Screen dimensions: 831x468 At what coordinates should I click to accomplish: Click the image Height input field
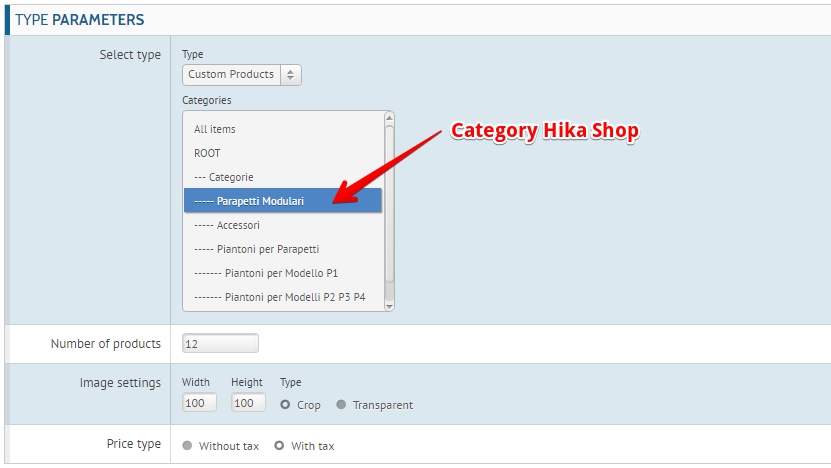click(248, 403)
